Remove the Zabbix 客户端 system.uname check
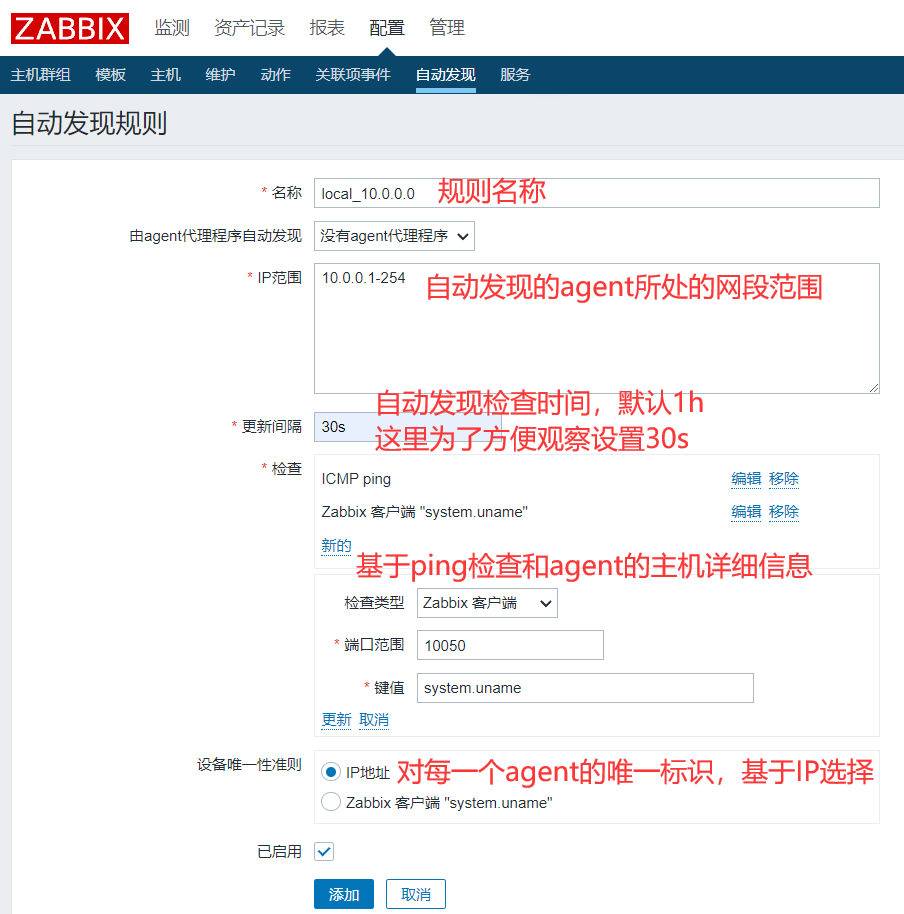This screenshot has height=914, width=904. click(784, 512)
